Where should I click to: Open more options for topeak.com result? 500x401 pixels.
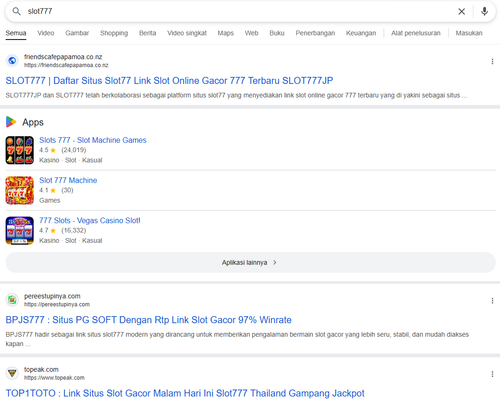pyautogui.click(x=492, y=374)
